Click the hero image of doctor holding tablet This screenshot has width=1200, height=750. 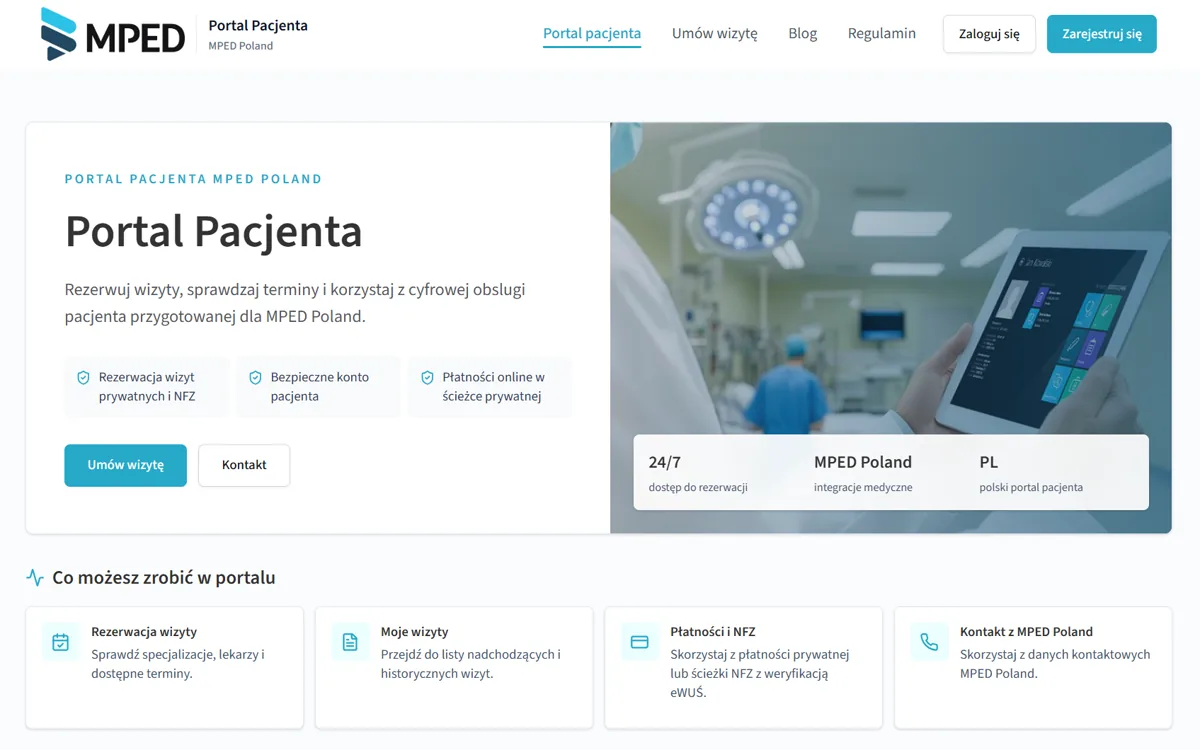click(891, 328)
